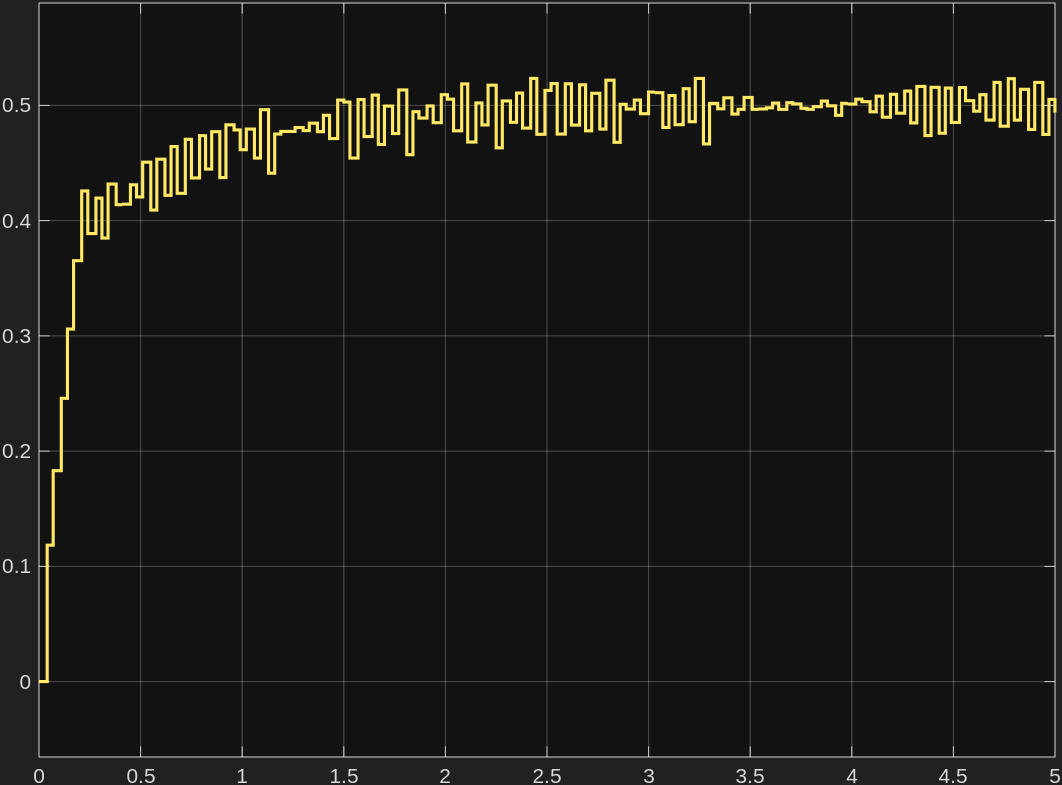Image resolution: width=1062 pixels, height=785 pixels.
Task: Click the 5 label at the X-axis end
Action: click(1053, 775)
